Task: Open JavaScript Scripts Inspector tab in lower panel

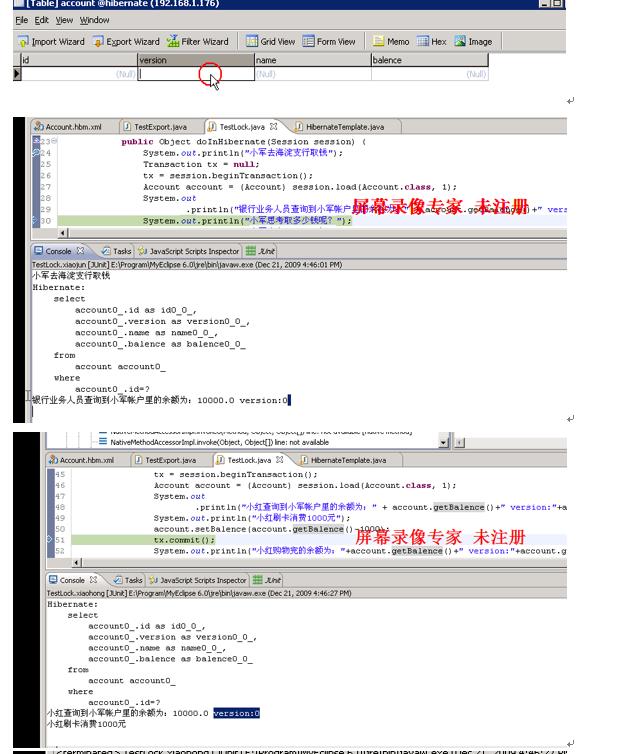Action: 198,580
